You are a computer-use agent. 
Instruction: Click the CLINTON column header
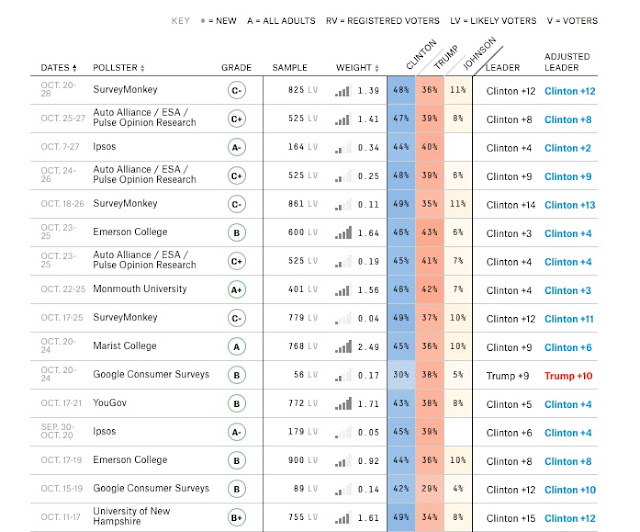pyautogui.click(x=421, y=54)
